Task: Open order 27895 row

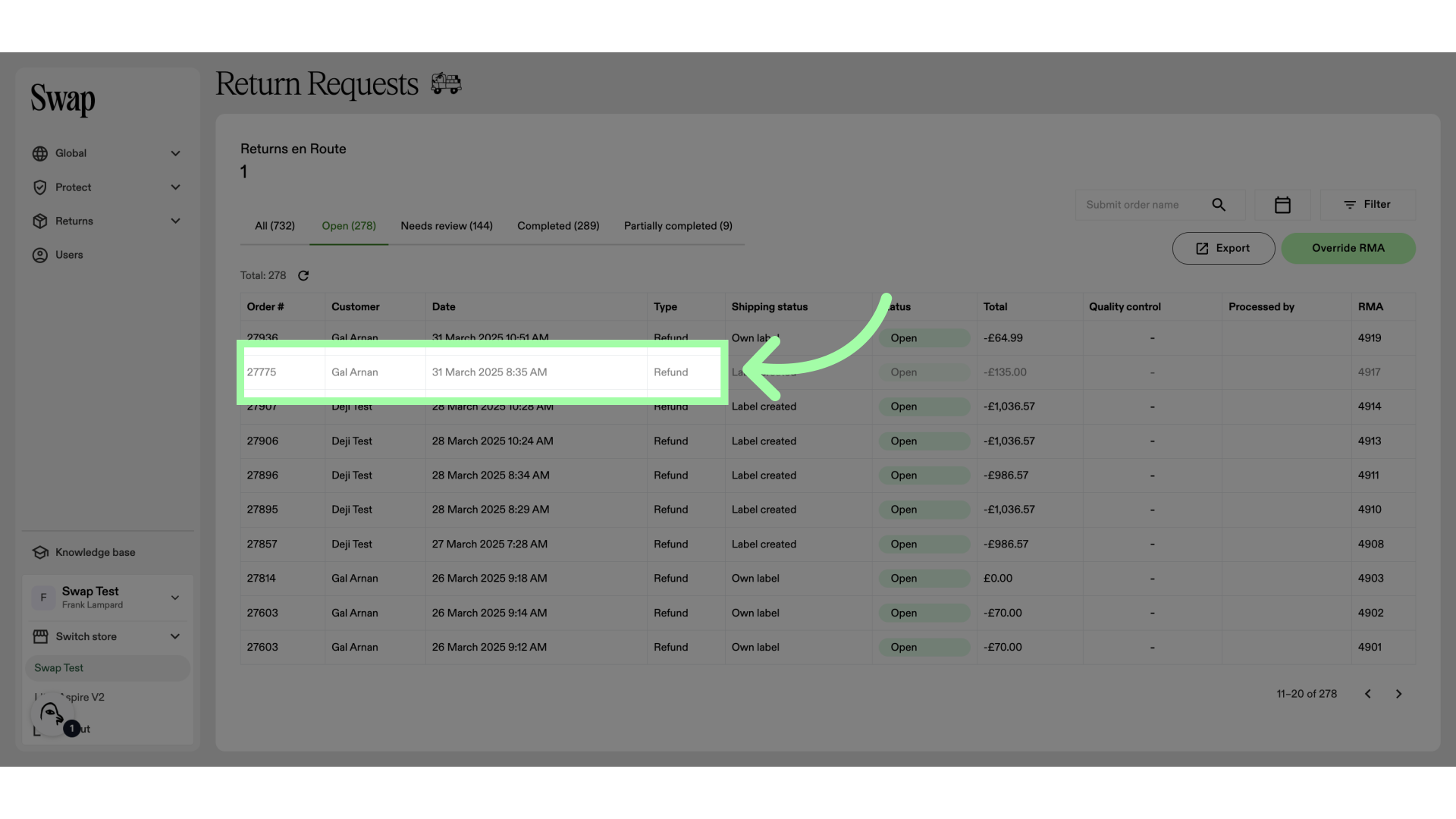Action: point(827,510)
